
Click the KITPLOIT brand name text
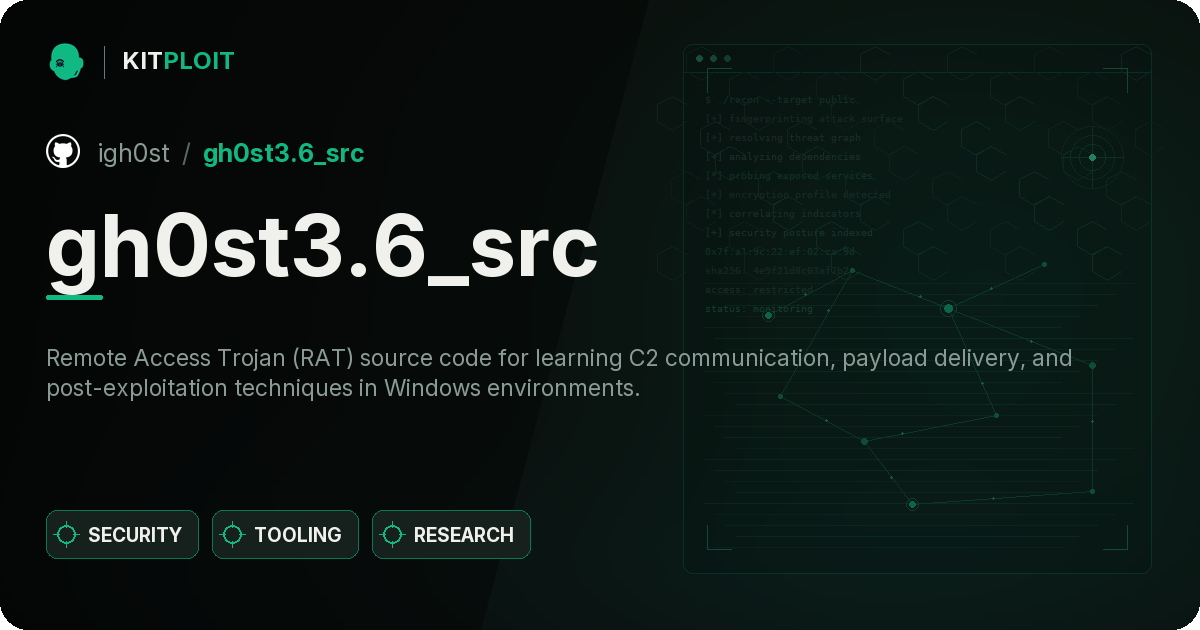click(x=178, y=61)
